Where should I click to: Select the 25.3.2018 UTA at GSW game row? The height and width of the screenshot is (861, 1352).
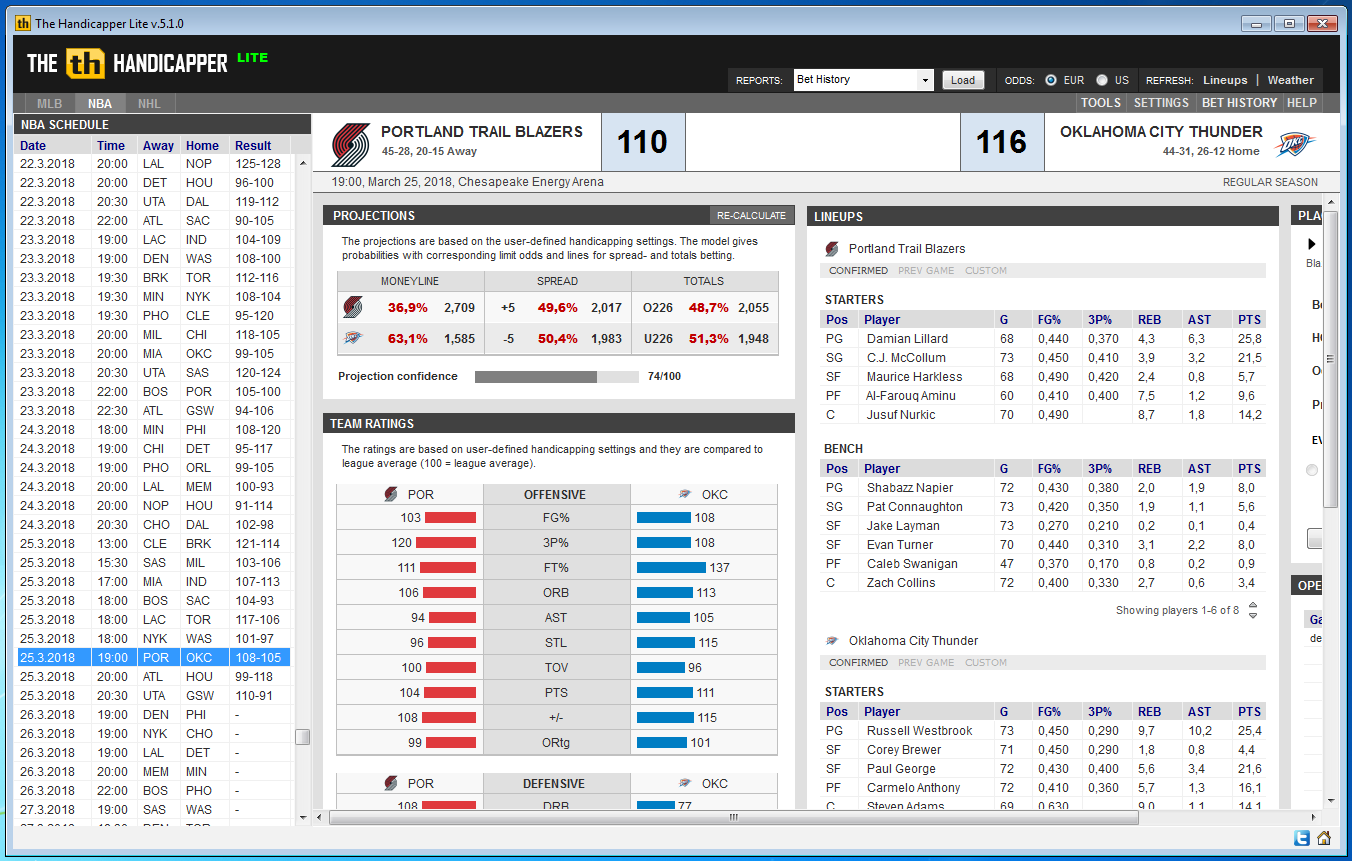pyautogui.click(x=154, y=696)
